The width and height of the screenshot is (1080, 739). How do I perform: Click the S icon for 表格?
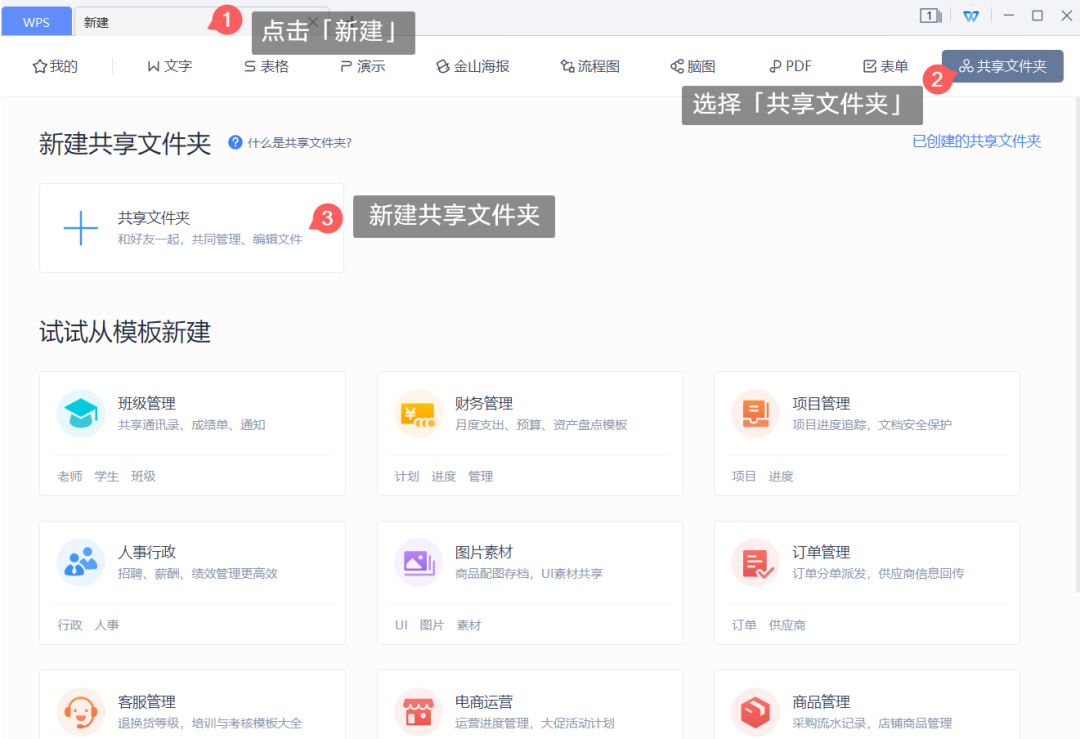coord(250,66)
